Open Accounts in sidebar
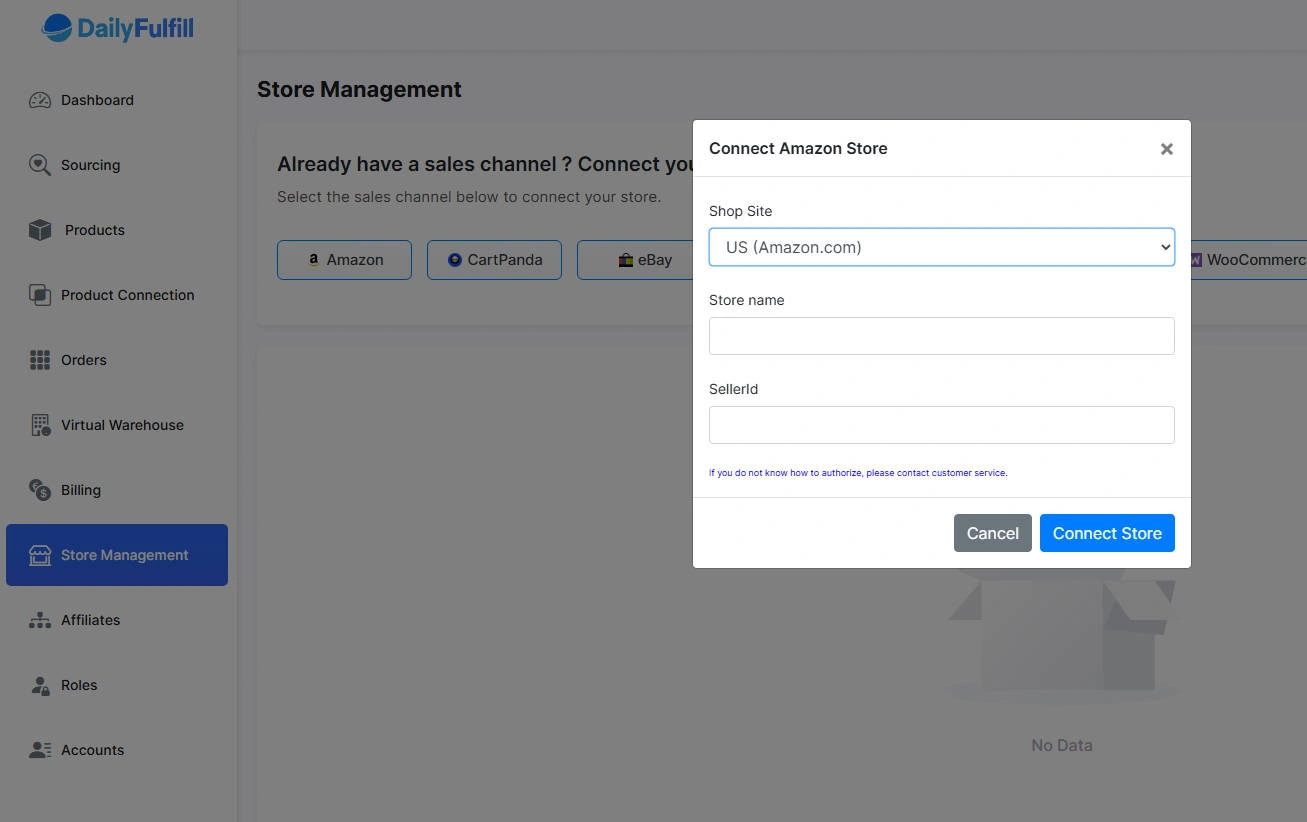 (92, 750)
